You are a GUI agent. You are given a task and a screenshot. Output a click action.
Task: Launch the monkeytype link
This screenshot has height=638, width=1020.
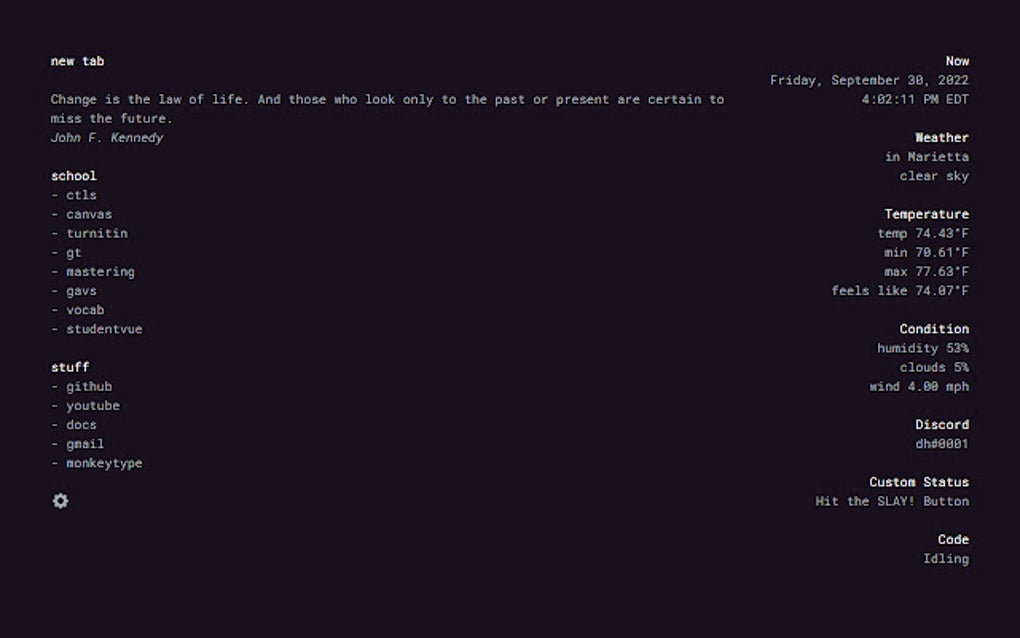(104, 463)
